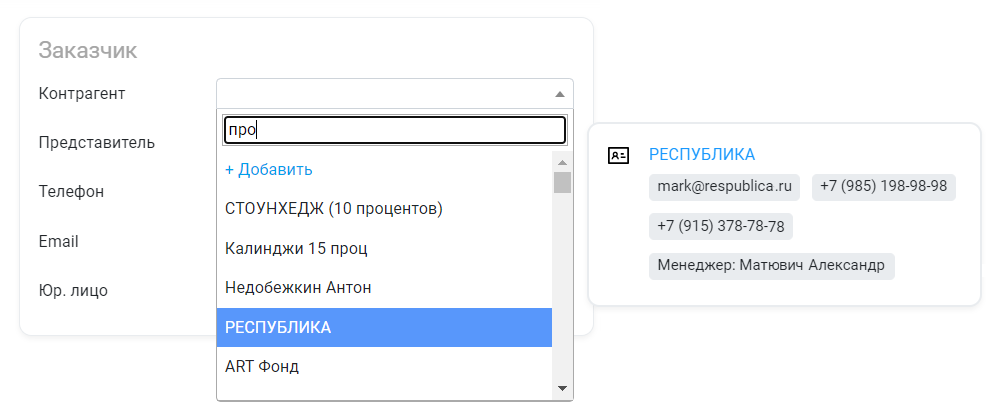Viewport: 993px width, 409px height.
Task: Click the Контрагент field label
Action: point(82,94)
